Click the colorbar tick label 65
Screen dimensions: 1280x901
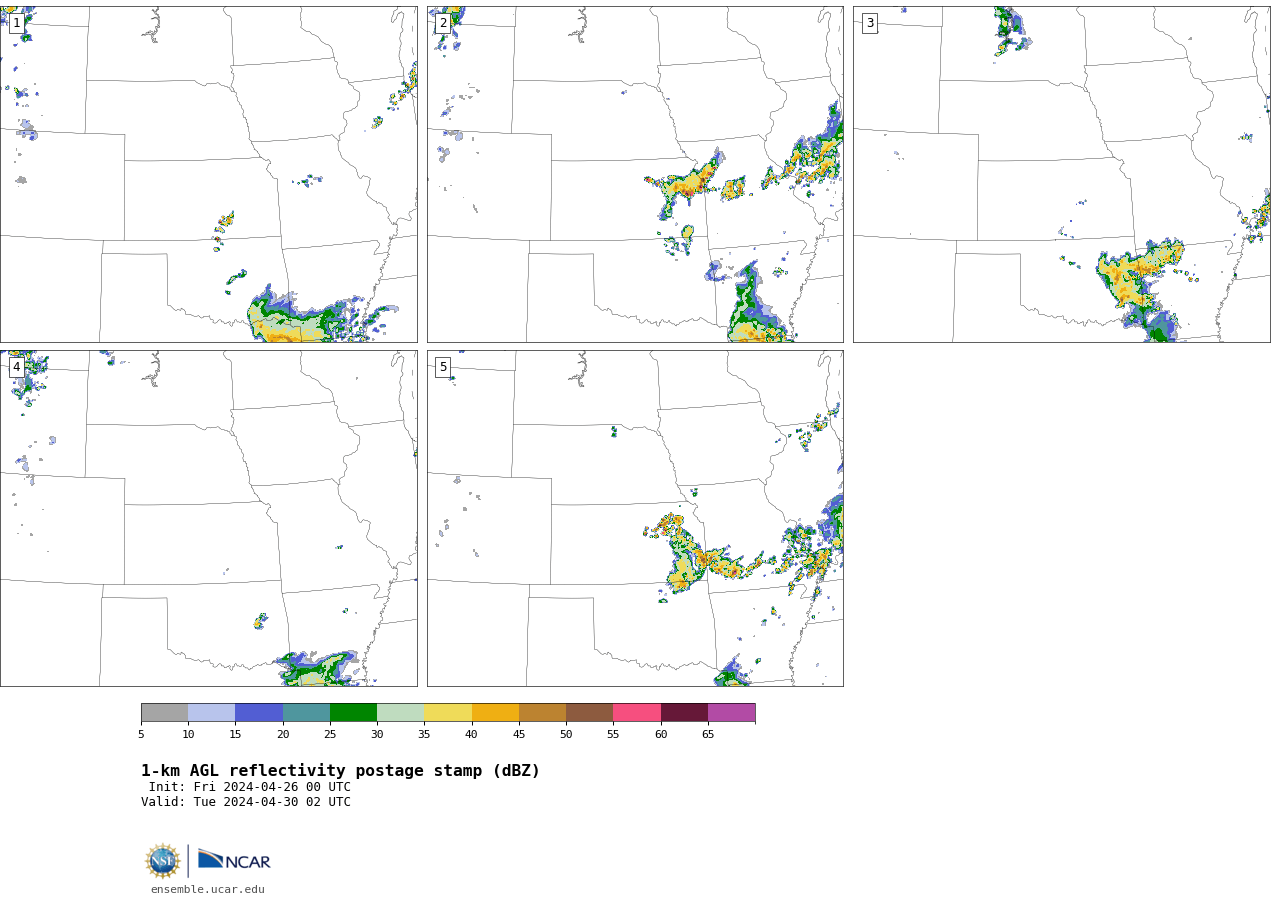[708, 735]
